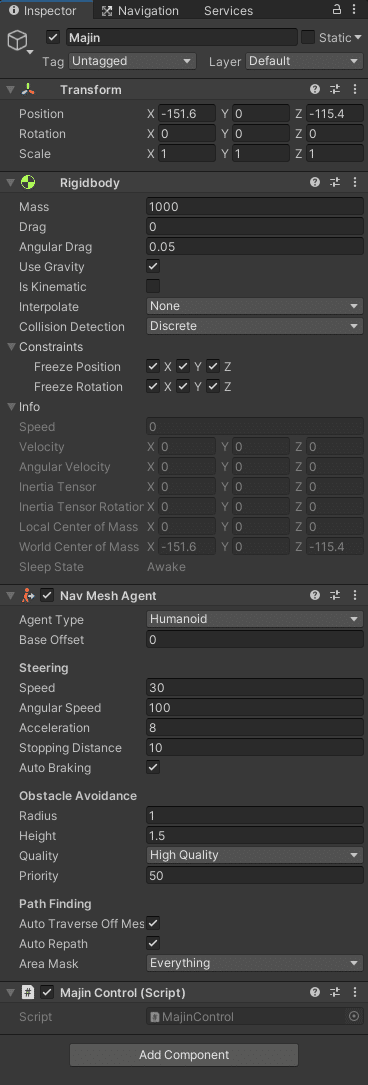Open Nav Mesh Agent more options menu
This screenshot has width=368, height=1085.
(x=355, y=594)
